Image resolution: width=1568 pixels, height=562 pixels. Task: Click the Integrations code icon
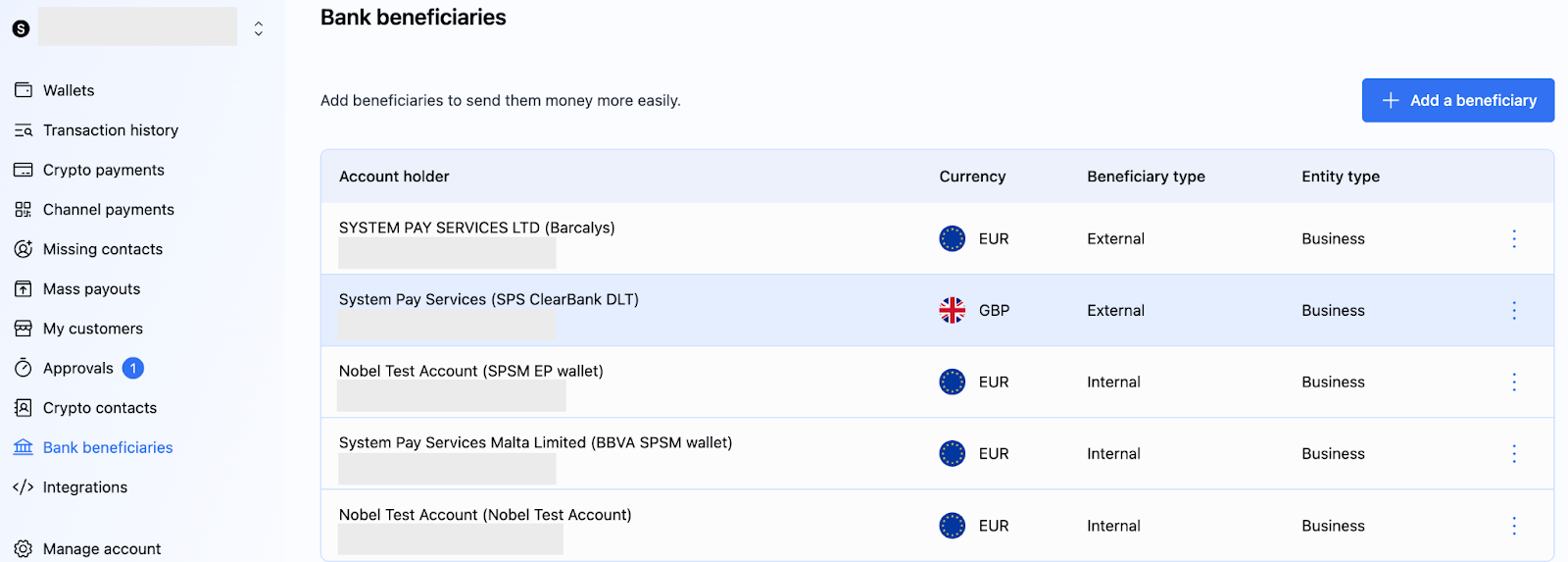pyautogui.click(x=24, y=487)
